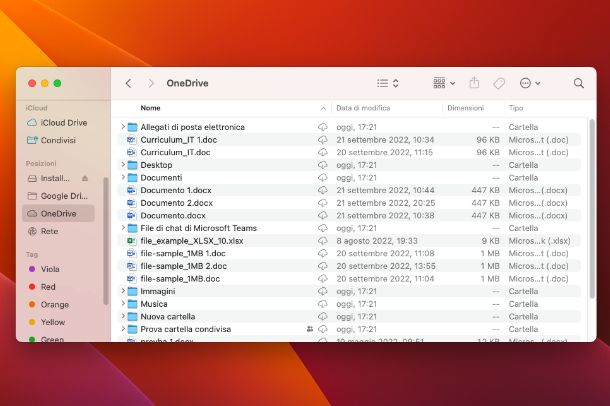
Task: Click cloud download icon for Desktop folder
Action: click(x=323, y=165)
